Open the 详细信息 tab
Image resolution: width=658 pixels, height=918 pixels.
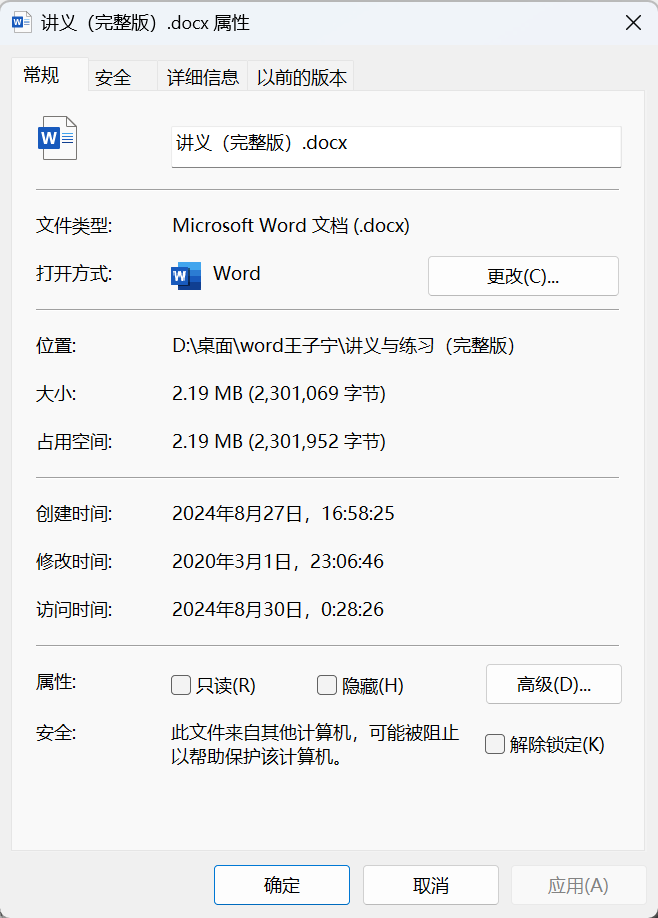[203, 77]
